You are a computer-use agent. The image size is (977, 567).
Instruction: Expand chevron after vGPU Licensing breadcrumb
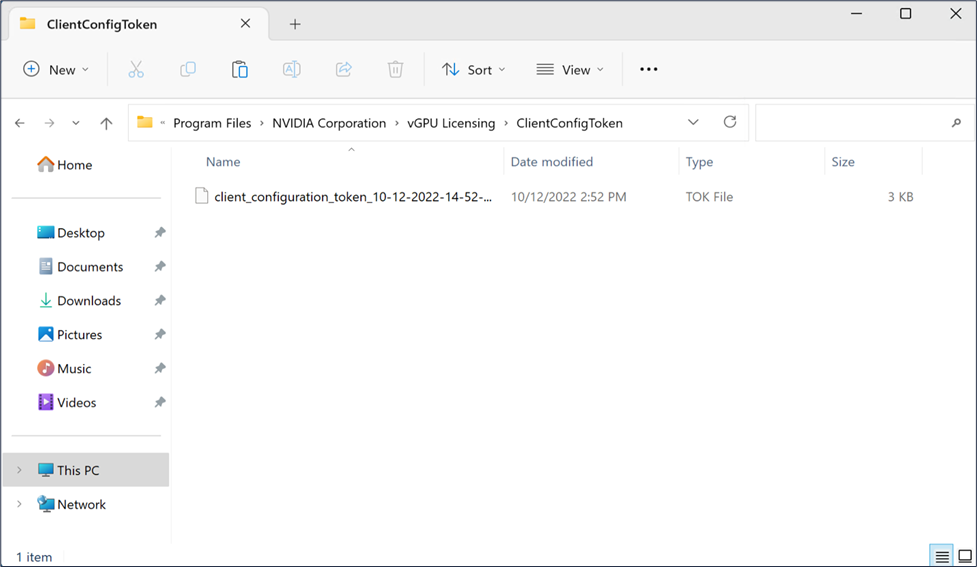click(x=506, y=123)
